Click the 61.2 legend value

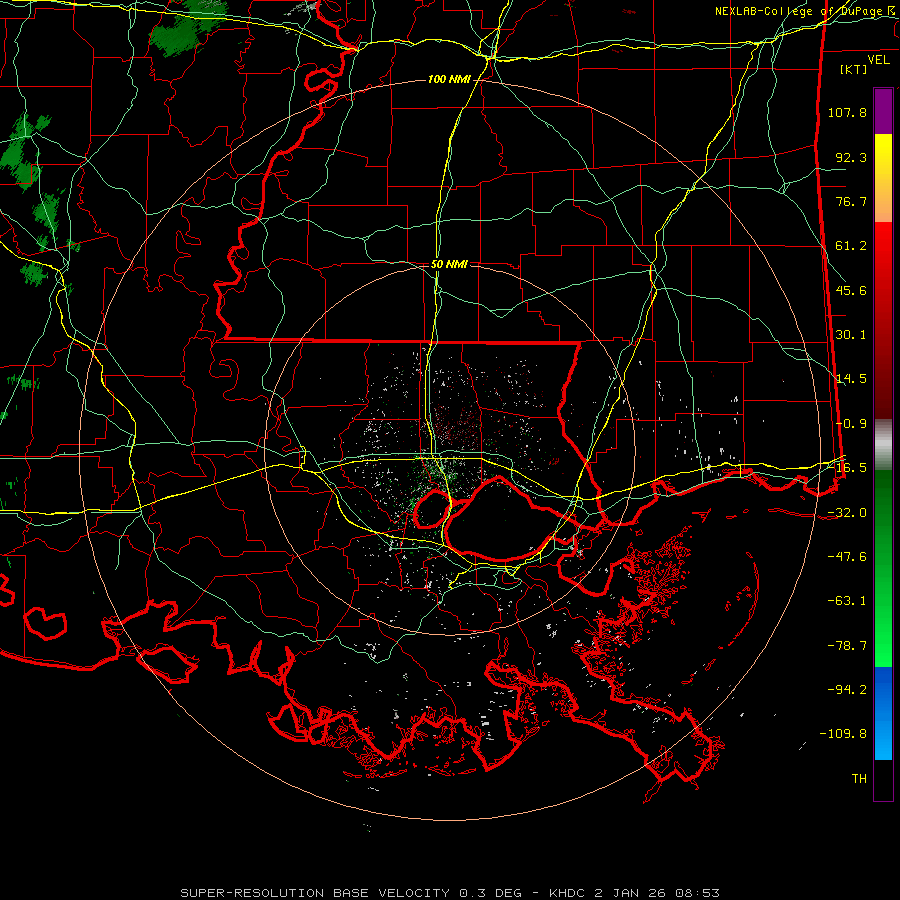click(x=851, y=246)
